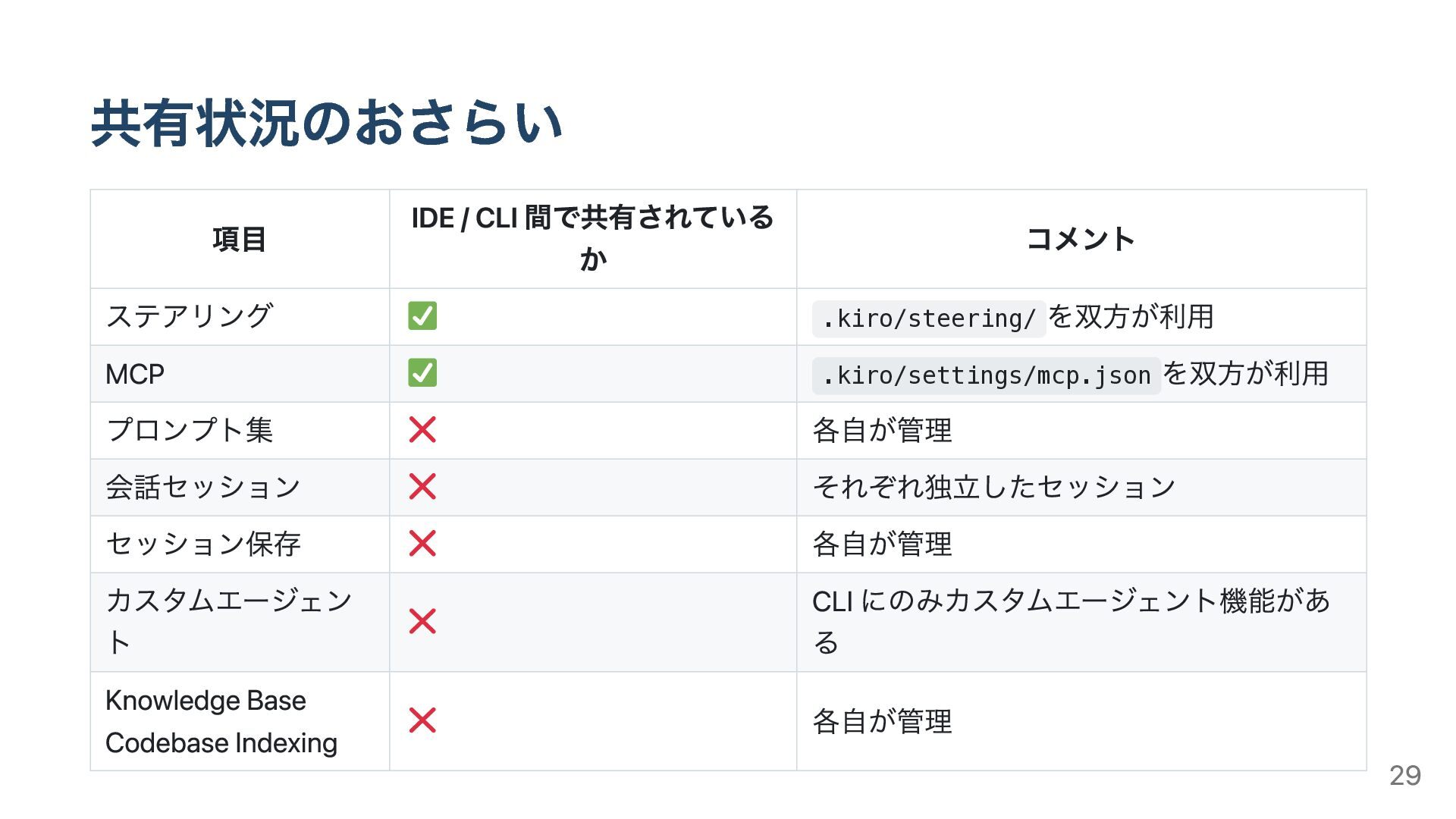Click the red cross beside プロンプト集
The height and width of the screenshot is (819, 1456).
click(x=422, y=430)
